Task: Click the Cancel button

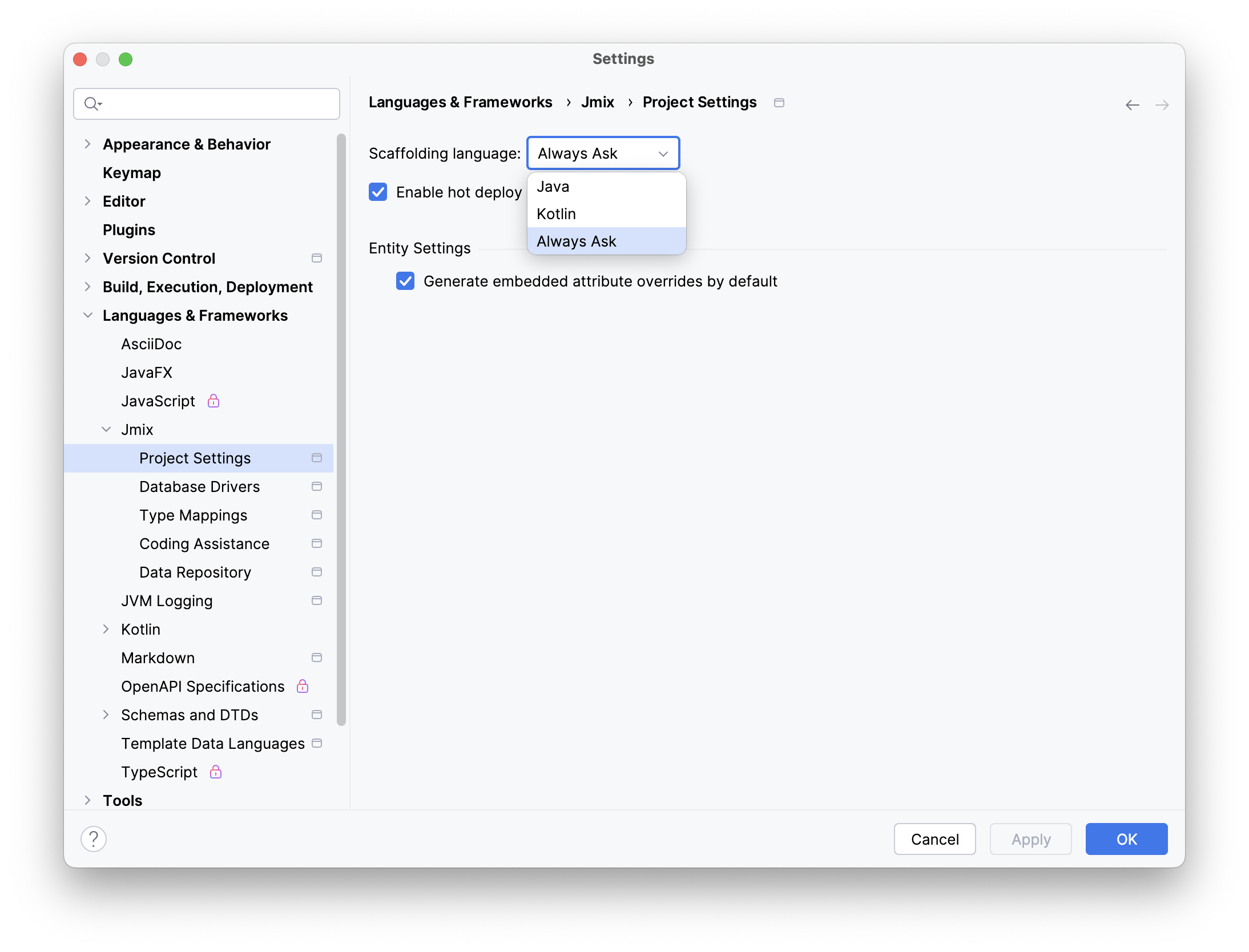Action: point(935,839)
